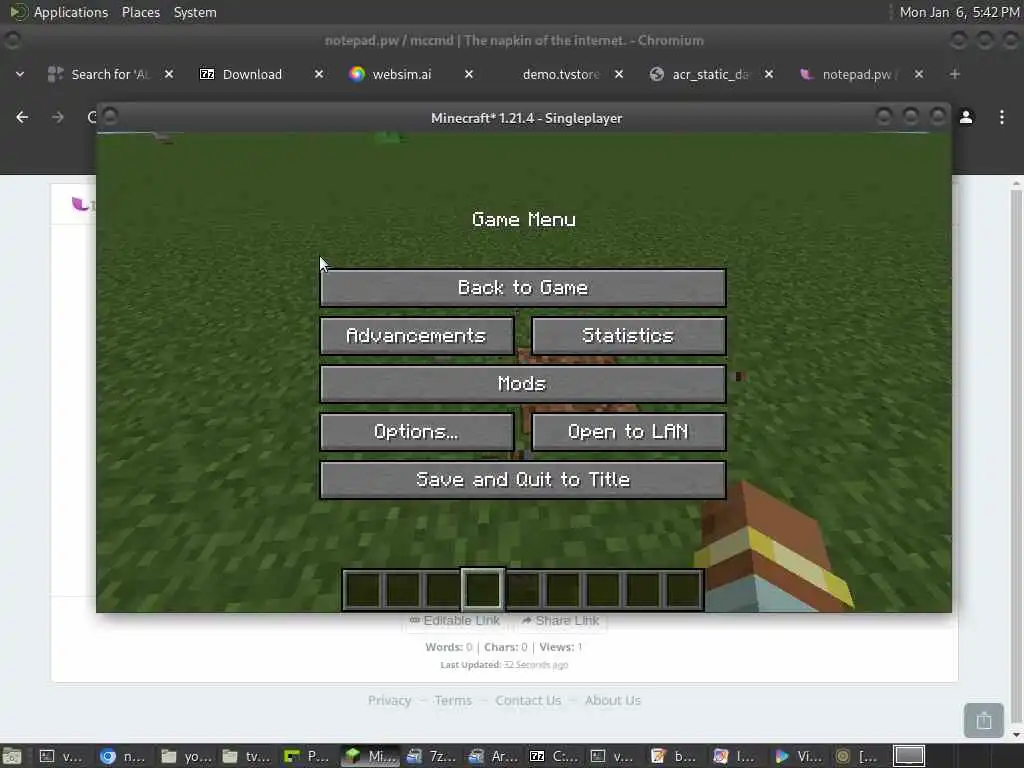Open the Advancements screen
The image size is (1024, 768).
pos(417,336)
